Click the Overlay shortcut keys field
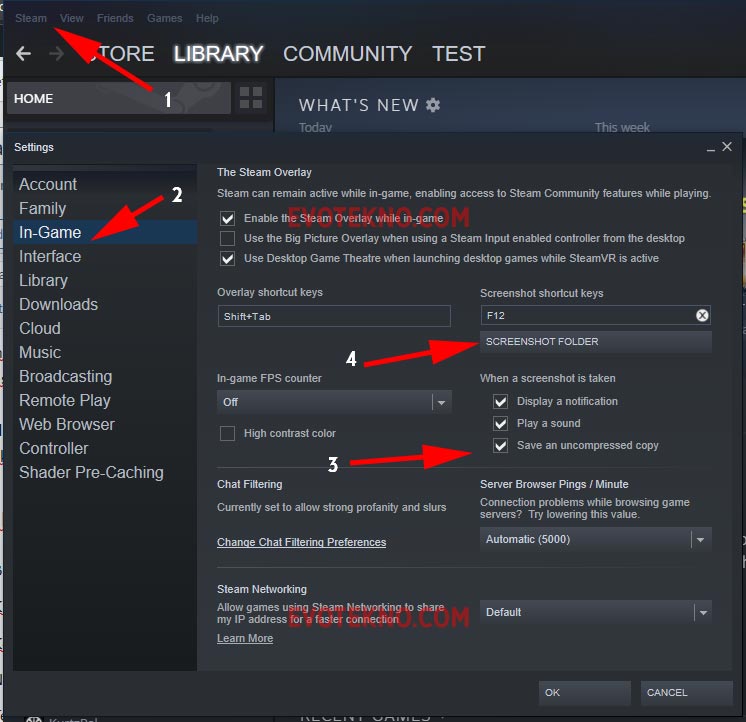This screenshot has width=746, height=722. pos(334,315)
